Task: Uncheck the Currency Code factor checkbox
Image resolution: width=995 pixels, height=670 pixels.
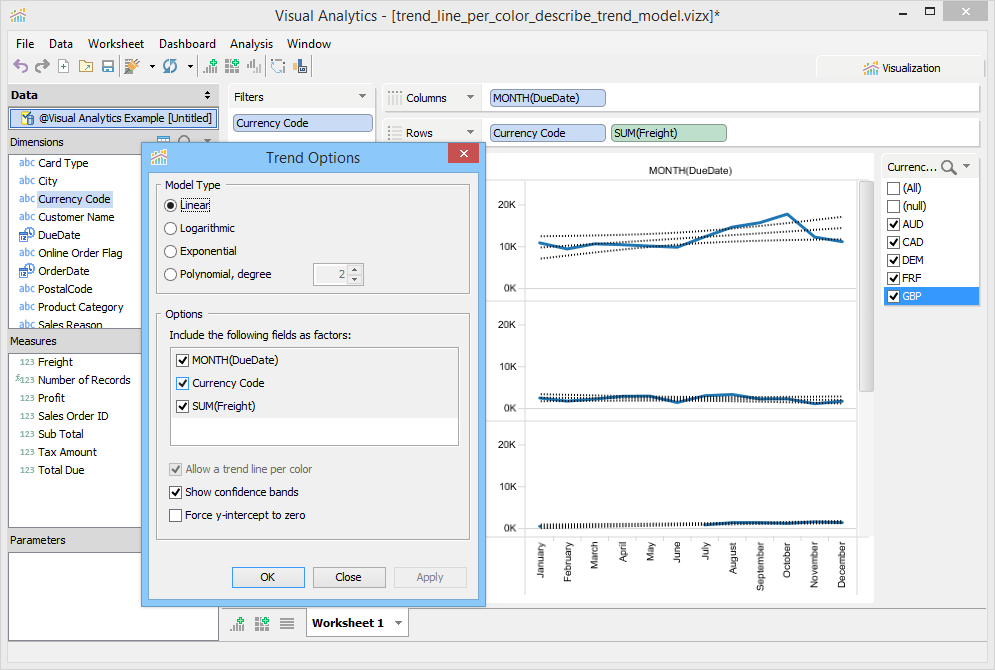Action: tap(183, 383)
